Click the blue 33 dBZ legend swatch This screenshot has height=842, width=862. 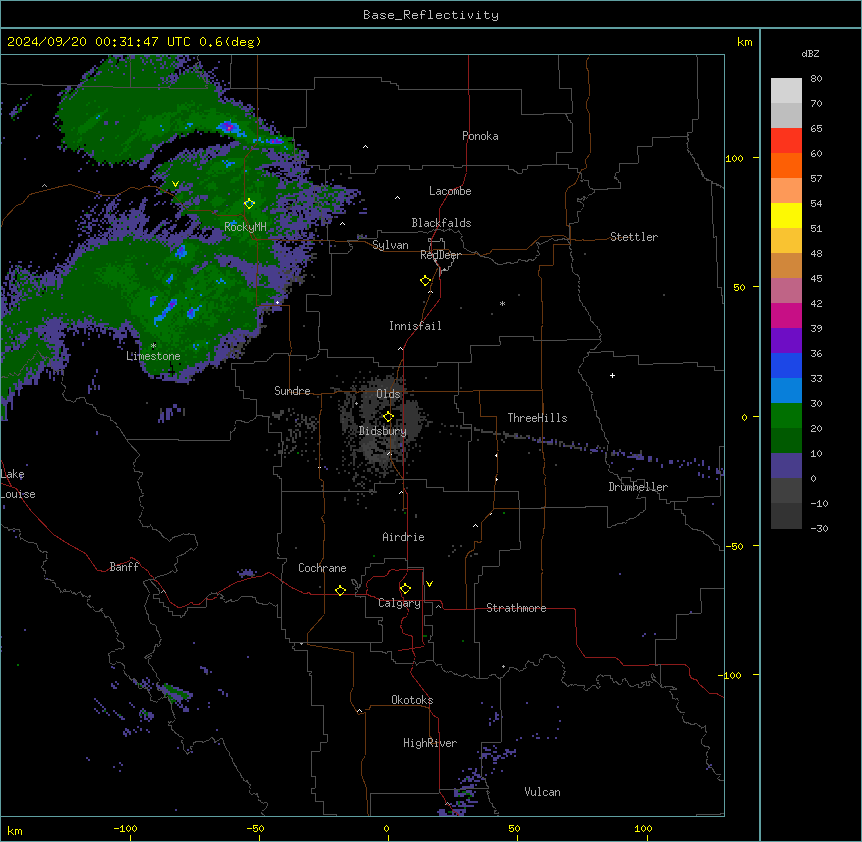point(786,365)
